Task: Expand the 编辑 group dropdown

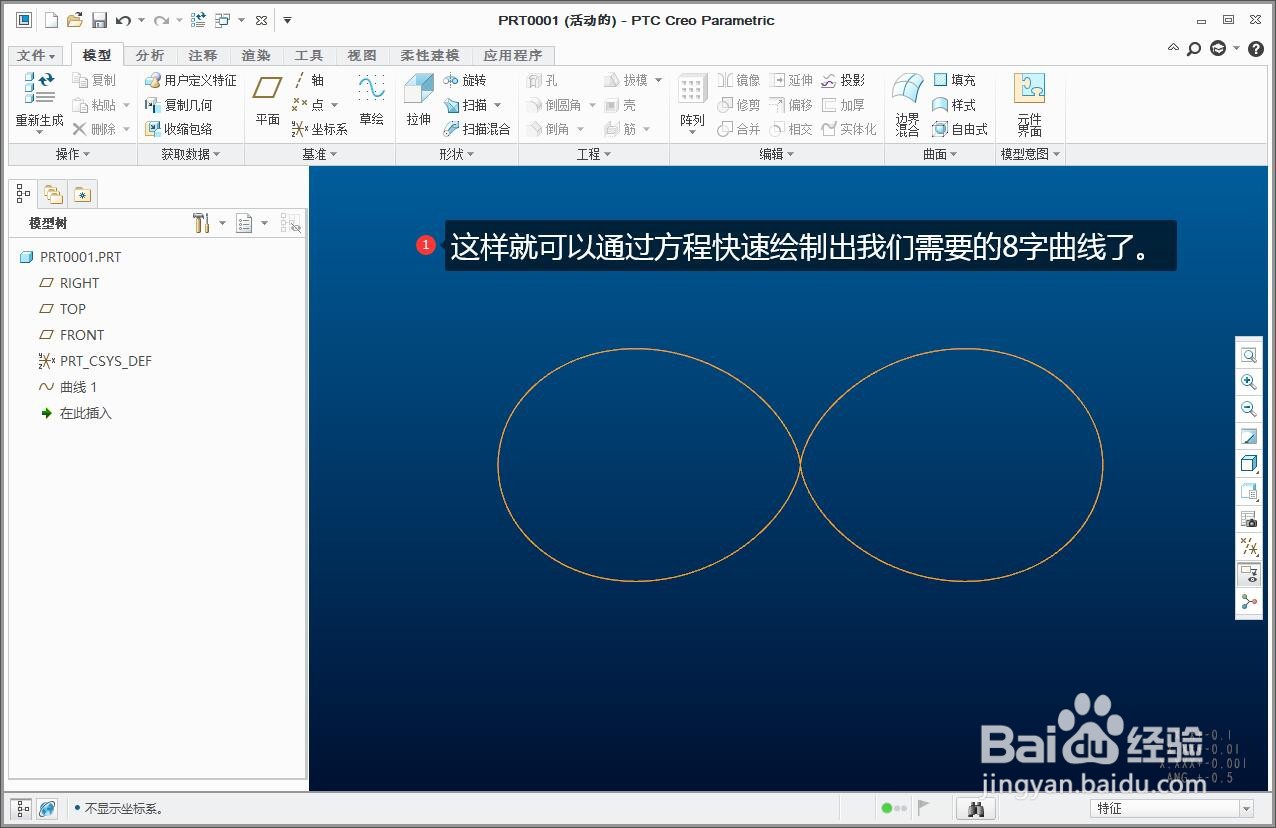Action: (x=777, y=154)
